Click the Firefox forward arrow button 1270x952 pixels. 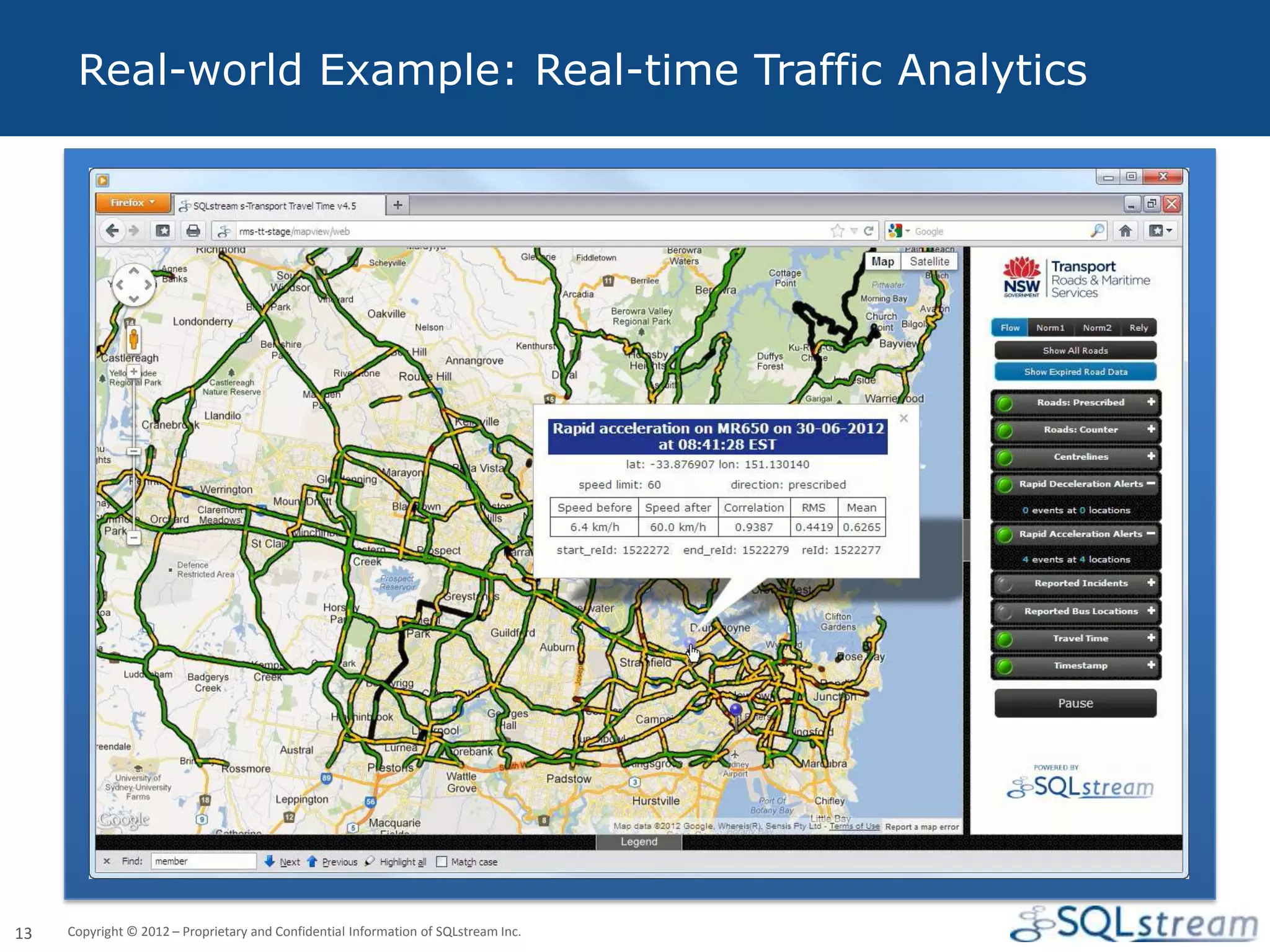pyautogui.click(x=133, y=231)
